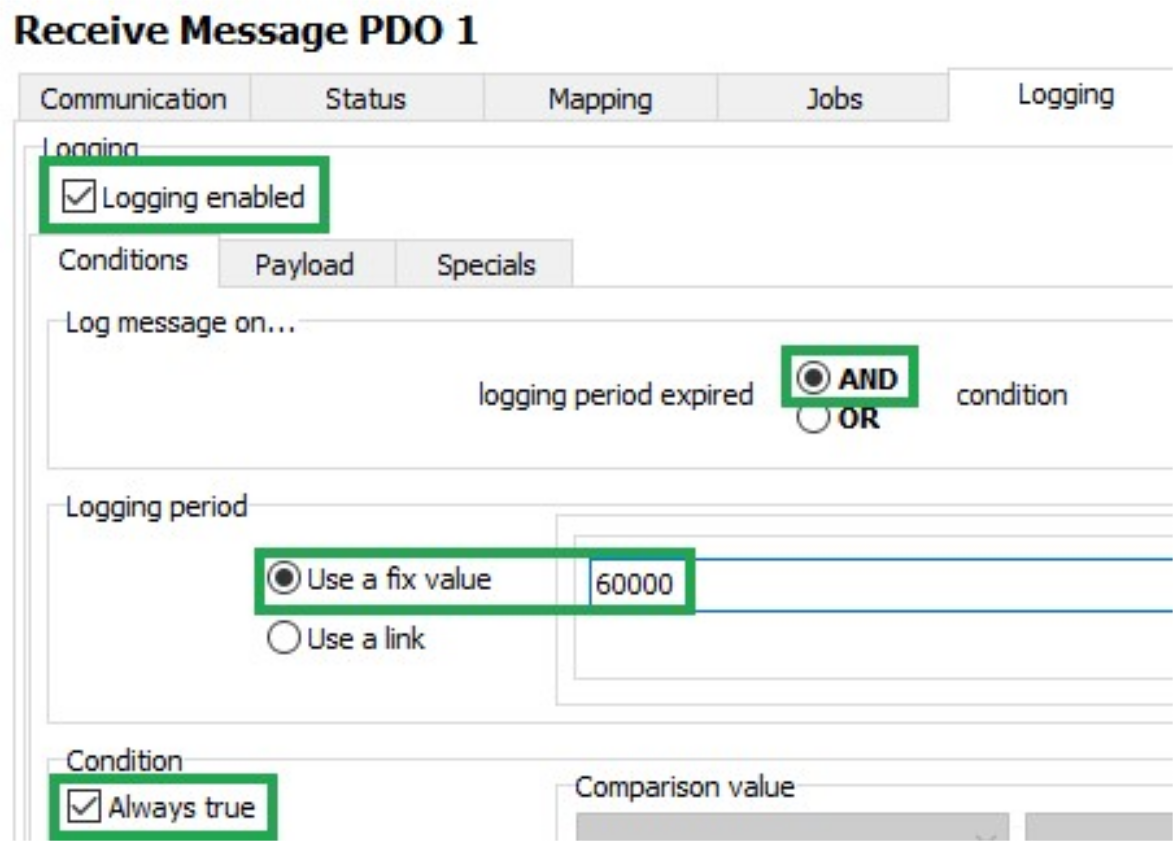Disable the Logging enabled checkbox
1173x841 pixels.
pos(76,198)
